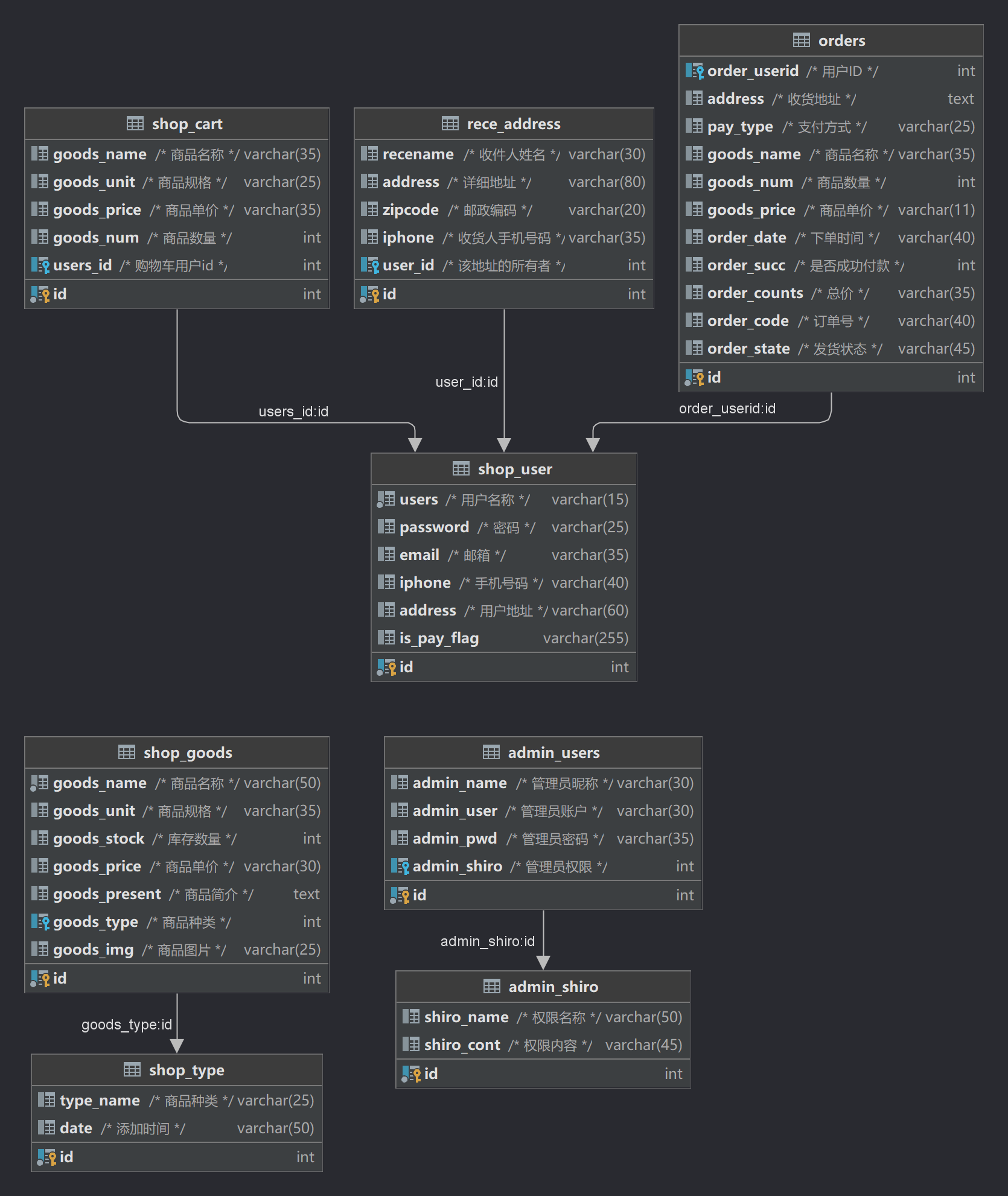This screenshot has width=1008, height=1196.
Task: Select the admin_users table header
Action: (x=543, y=752)
